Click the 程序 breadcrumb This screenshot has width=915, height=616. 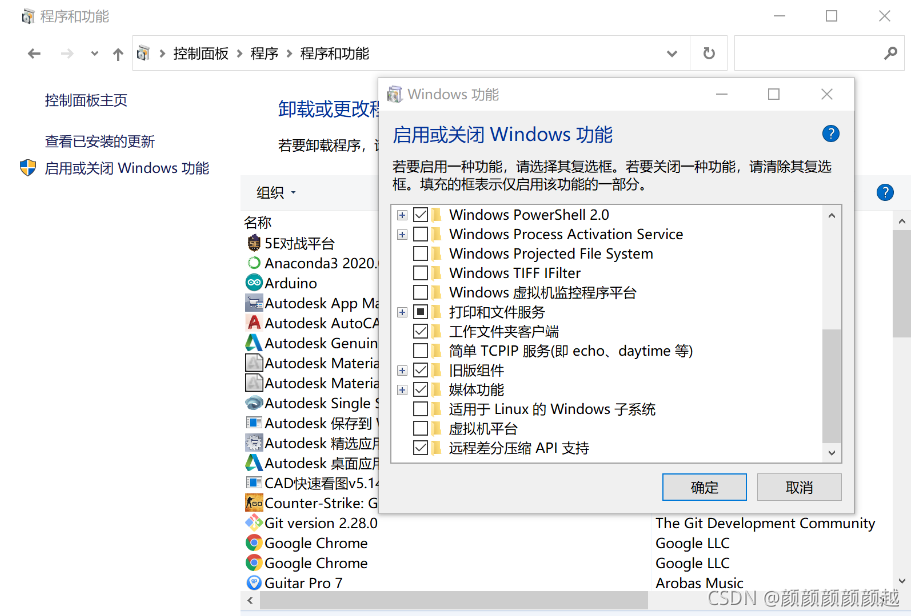pyautogui.click(x=264, y=54)
